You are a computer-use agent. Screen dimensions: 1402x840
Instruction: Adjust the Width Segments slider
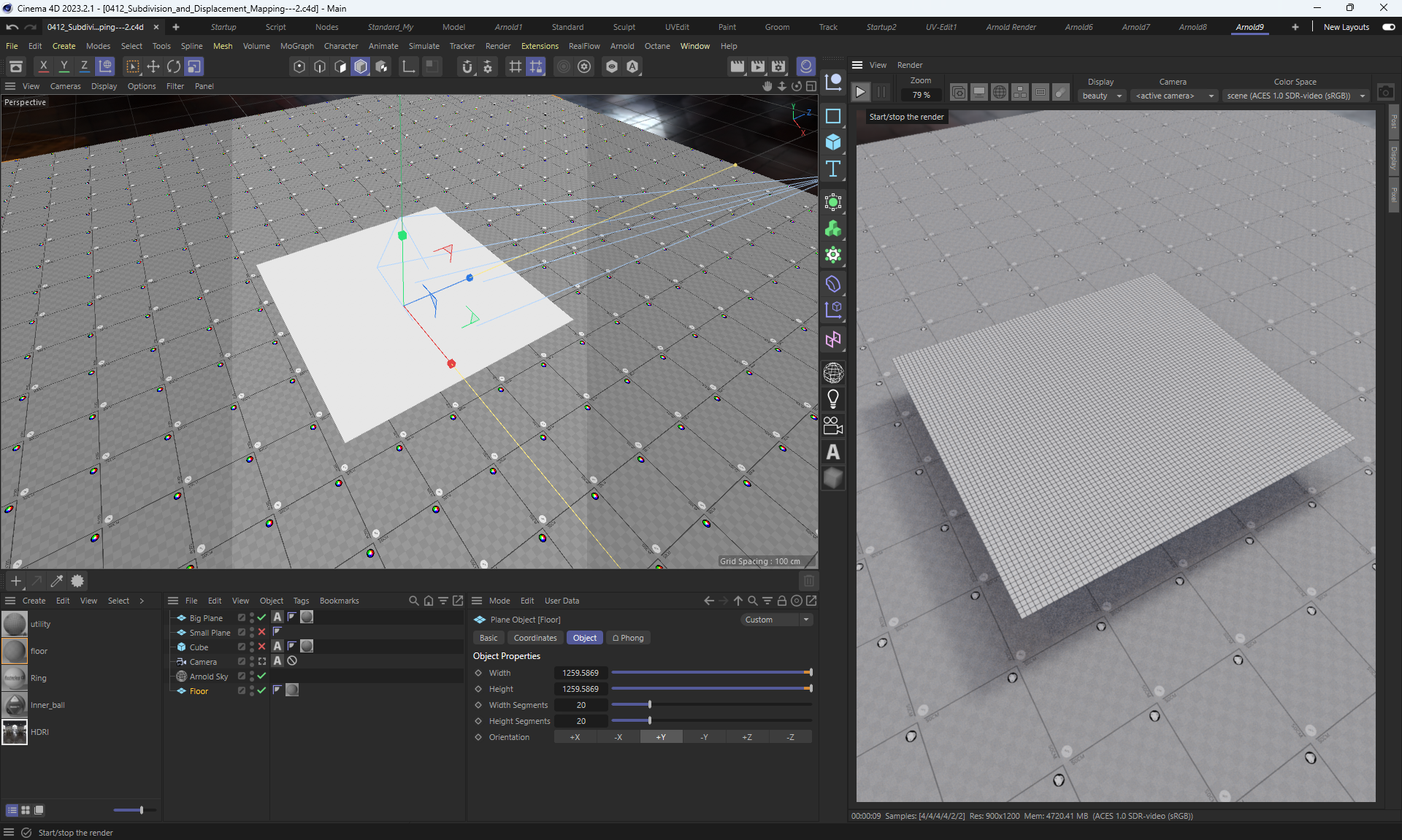coord(650,705)
